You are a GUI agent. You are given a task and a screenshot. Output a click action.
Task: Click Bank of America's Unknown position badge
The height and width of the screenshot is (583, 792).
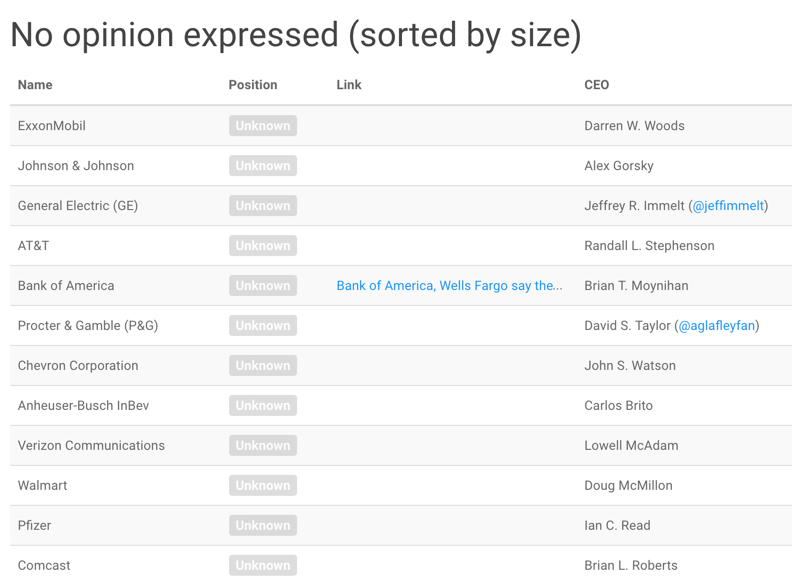[x=263, y=286]
